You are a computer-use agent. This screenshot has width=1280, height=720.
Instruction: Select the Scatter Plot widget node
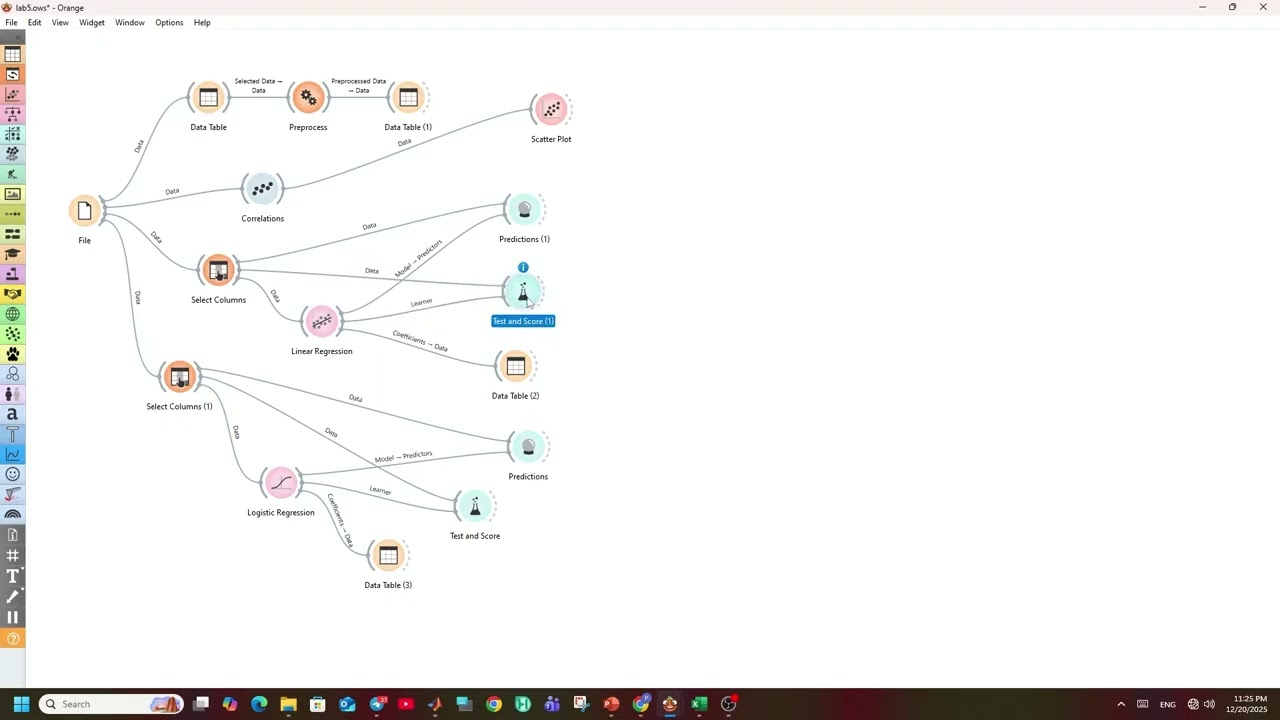(551, 110)
